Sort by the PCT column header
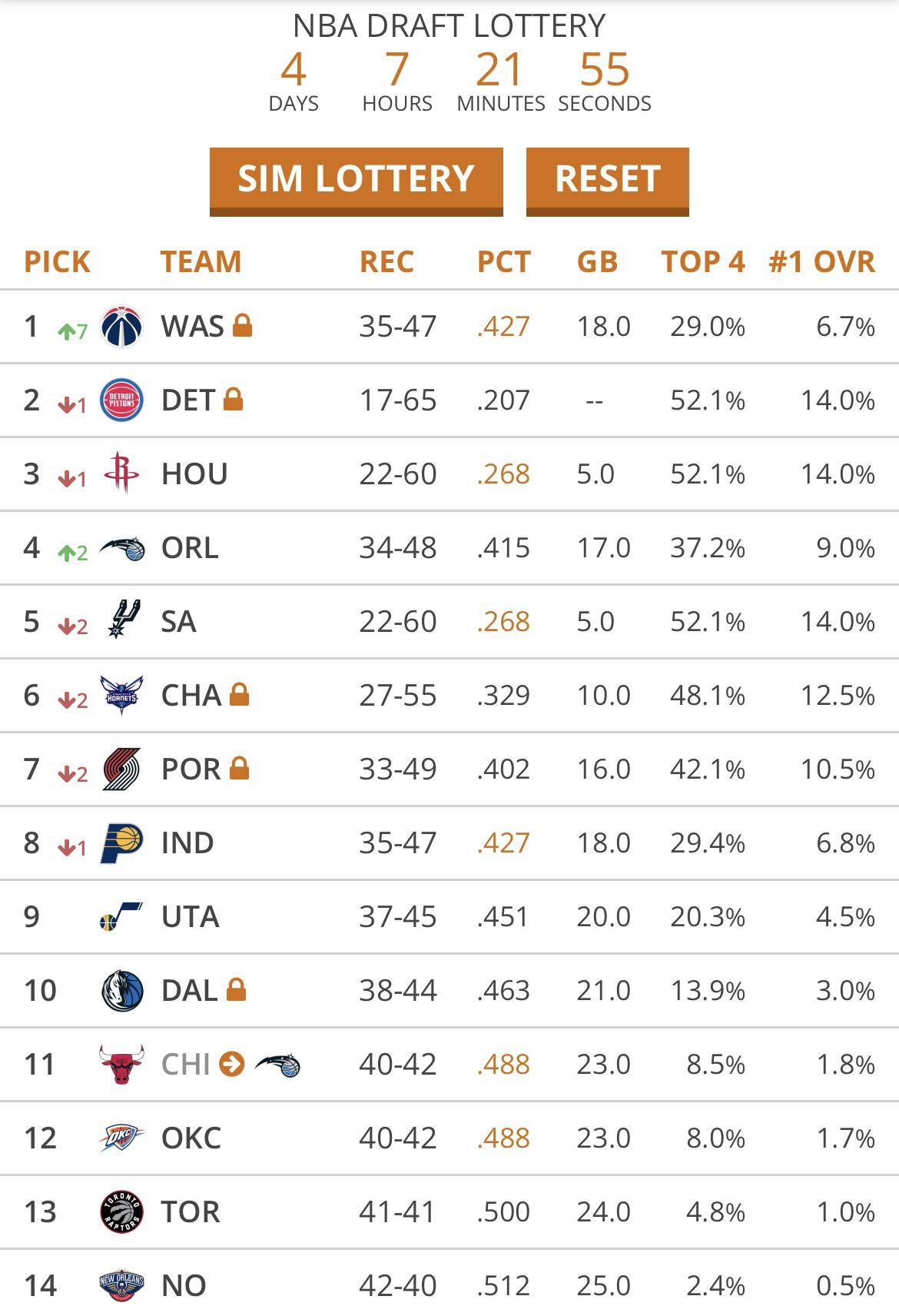Image resolution: width=899 pixels, height=1316 pixels. pos(503,262)
